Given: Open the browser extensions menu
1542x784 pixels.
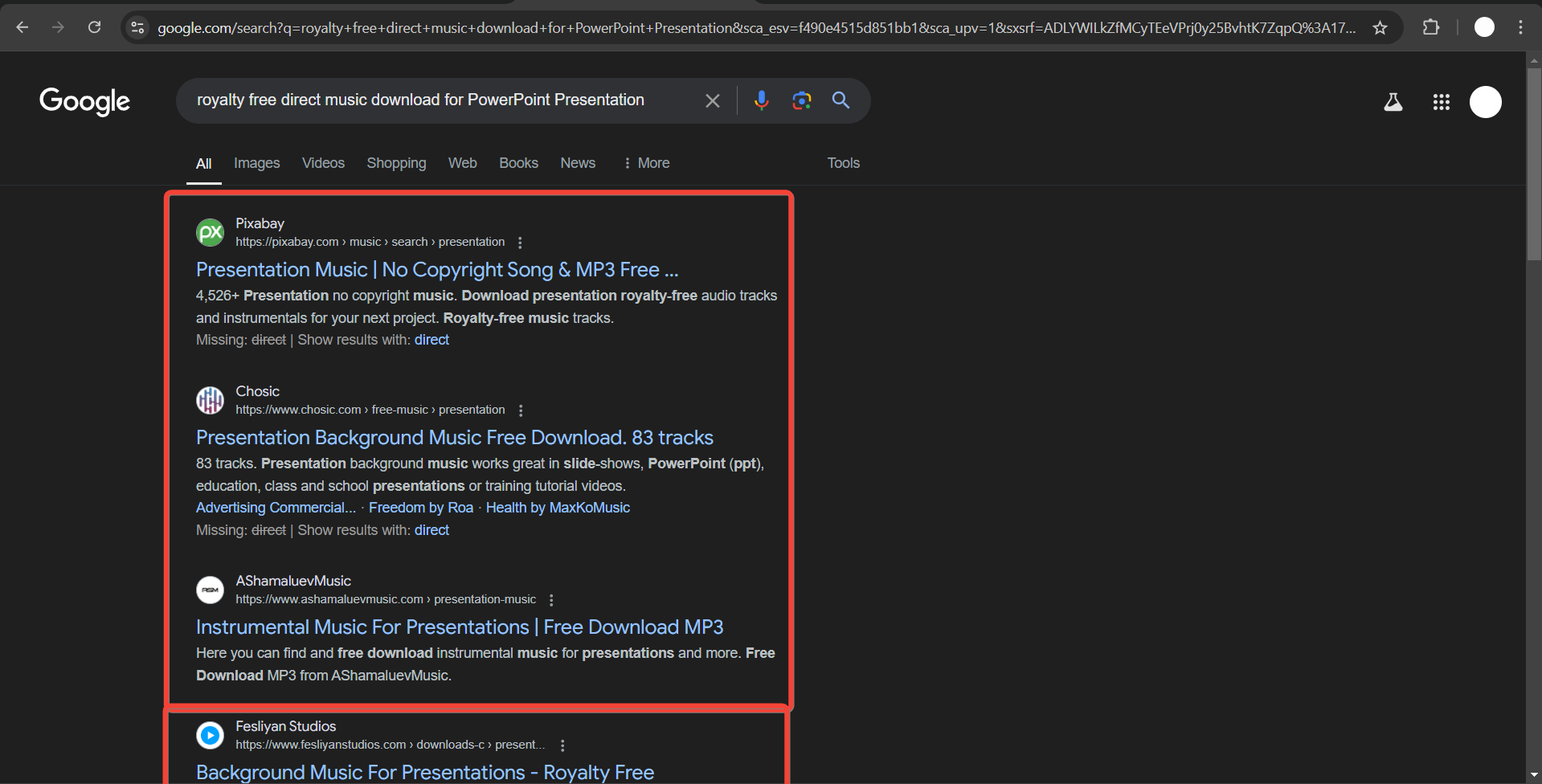Looking at the screenshot, I should [1431, 27].
